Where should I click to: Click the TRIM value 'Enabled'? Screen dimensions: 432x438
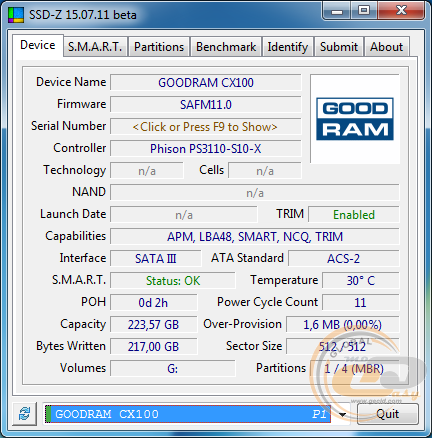[354, 215]
